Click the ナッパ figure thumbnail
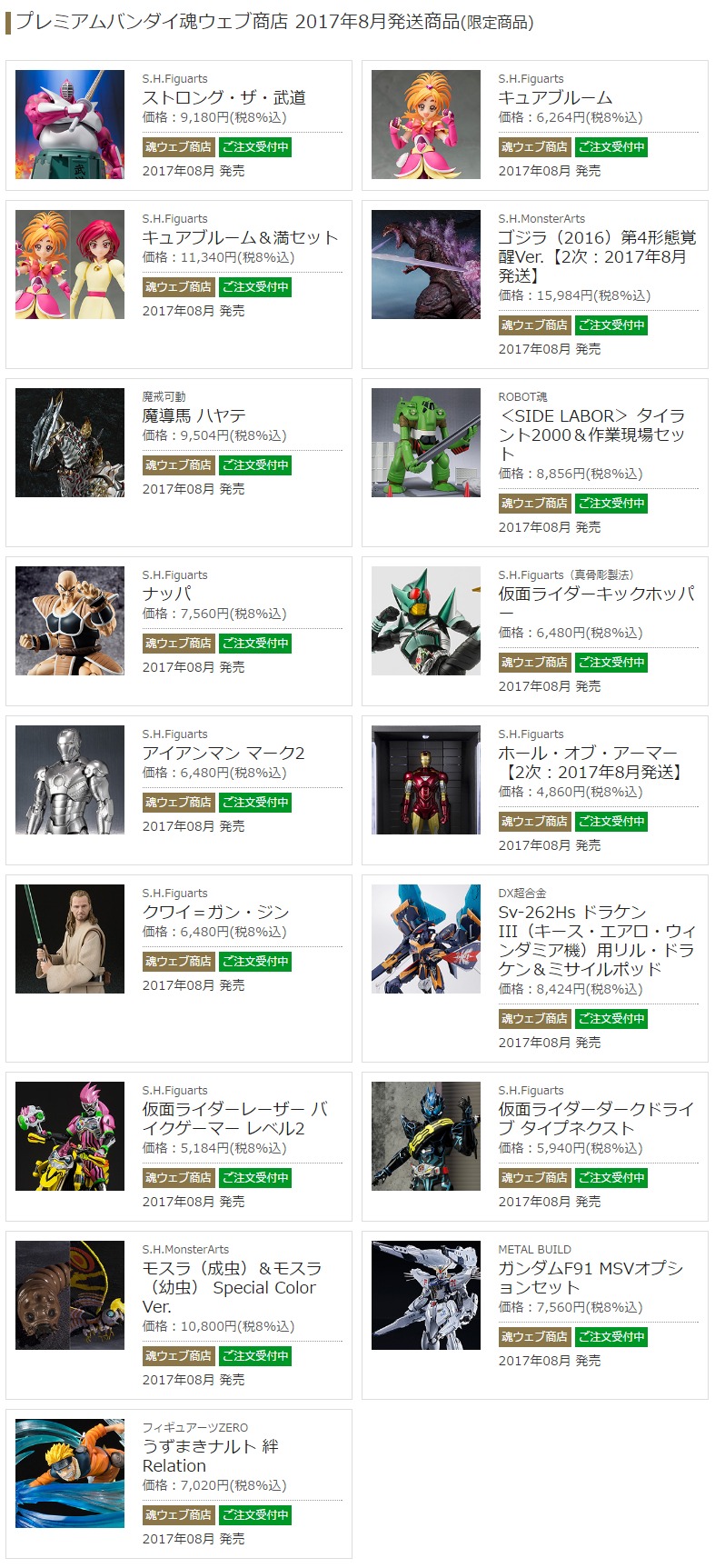 click(70, 621)
